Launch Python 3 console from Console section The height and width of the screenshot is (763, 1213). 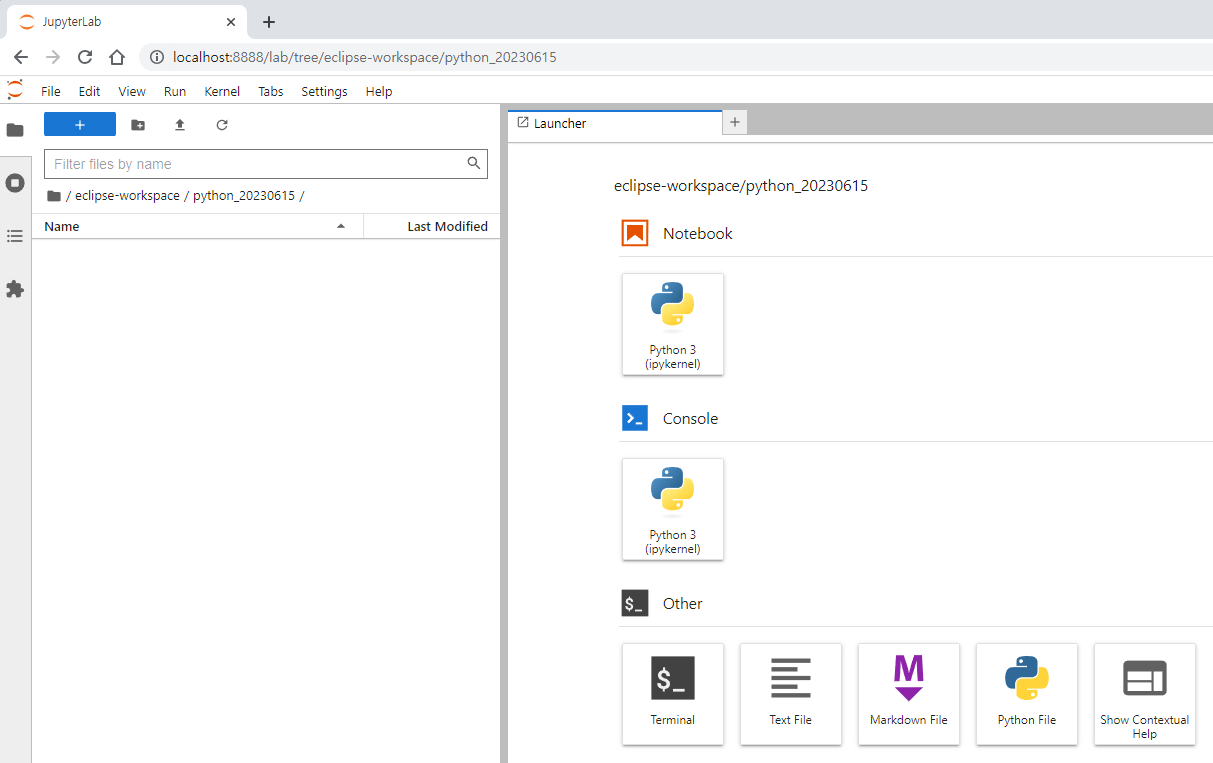[673, 510]
